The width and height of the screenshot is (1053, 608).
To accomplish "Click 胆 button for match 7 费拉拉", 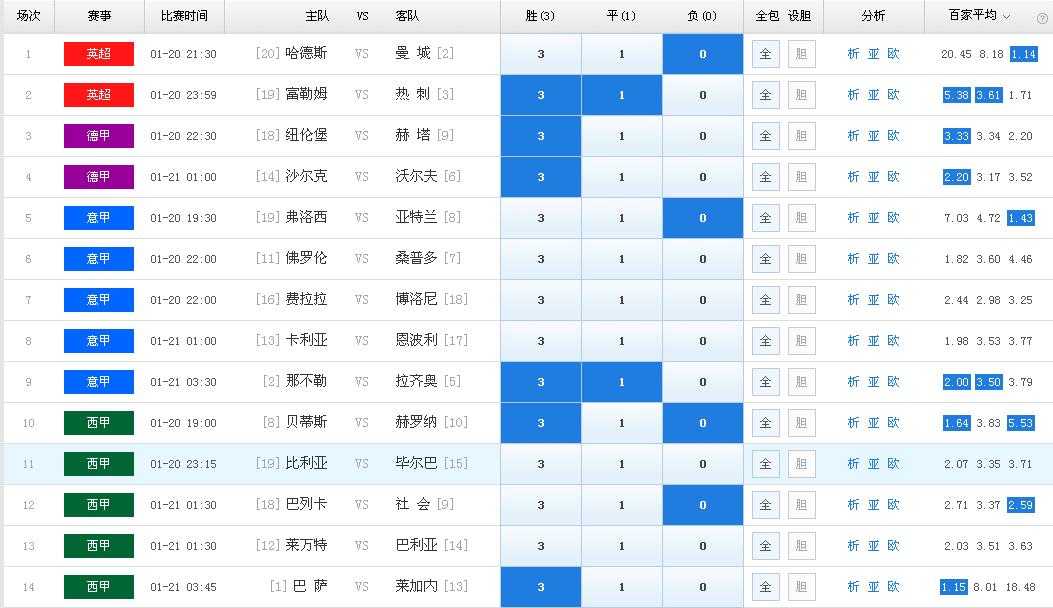I will 801,300.
